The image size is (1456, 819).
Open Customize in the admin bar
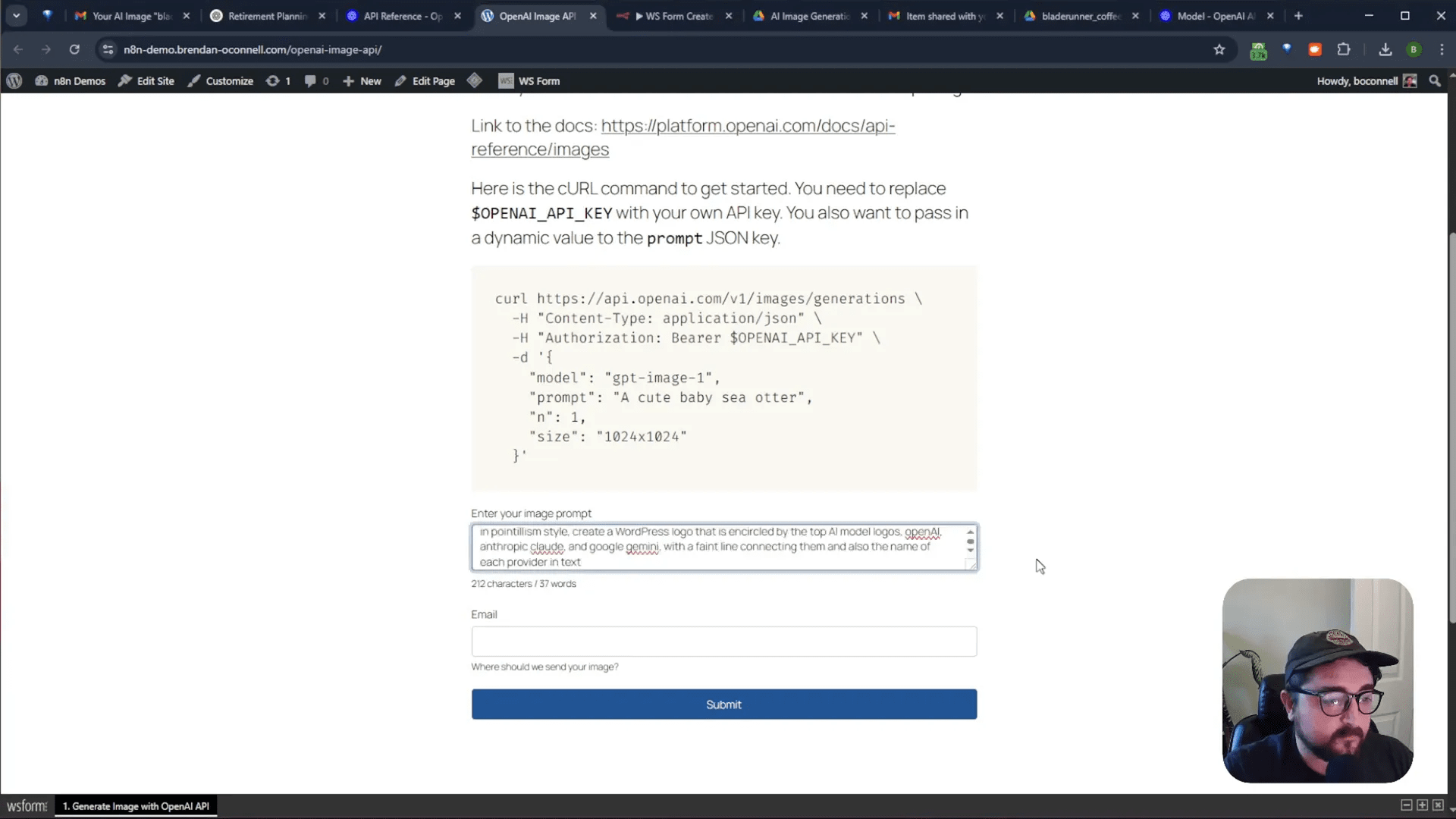coord(221,80)
